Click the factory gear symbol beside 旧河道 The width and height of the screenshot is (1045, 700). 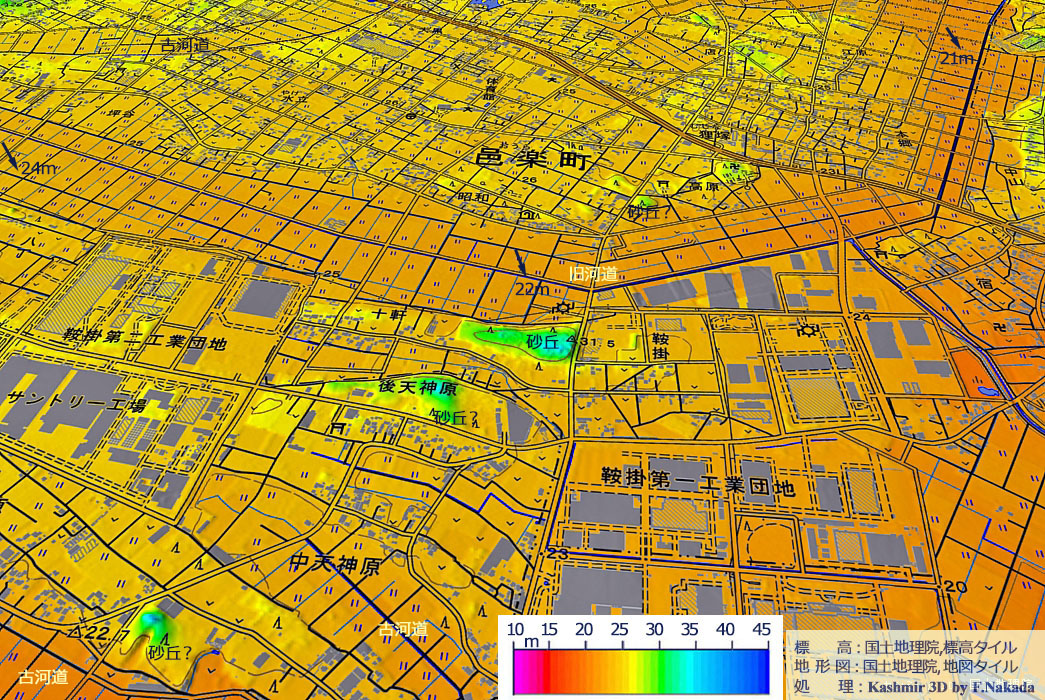tap(563, 307)
